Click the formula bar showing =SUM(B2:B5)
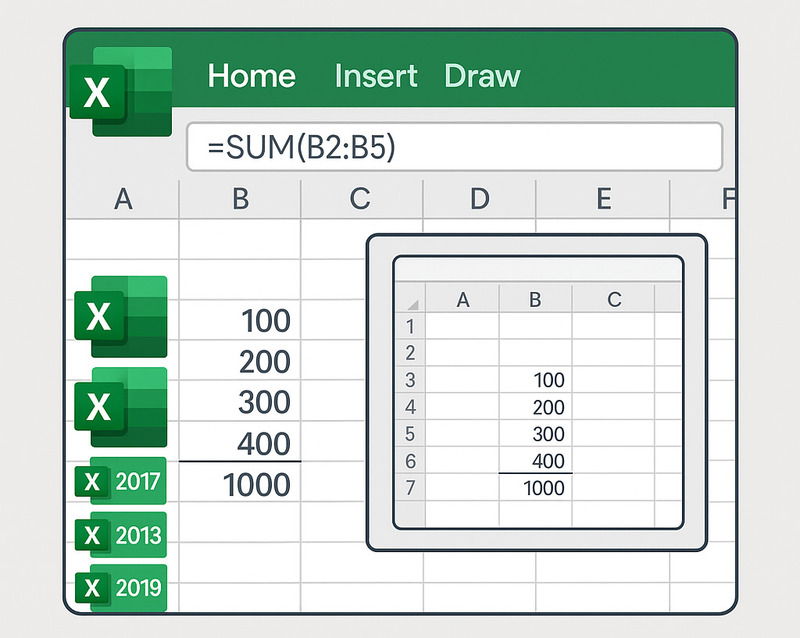Image resolution: width=800 pixels, height=638 pixels. click(x=455, y=146)
